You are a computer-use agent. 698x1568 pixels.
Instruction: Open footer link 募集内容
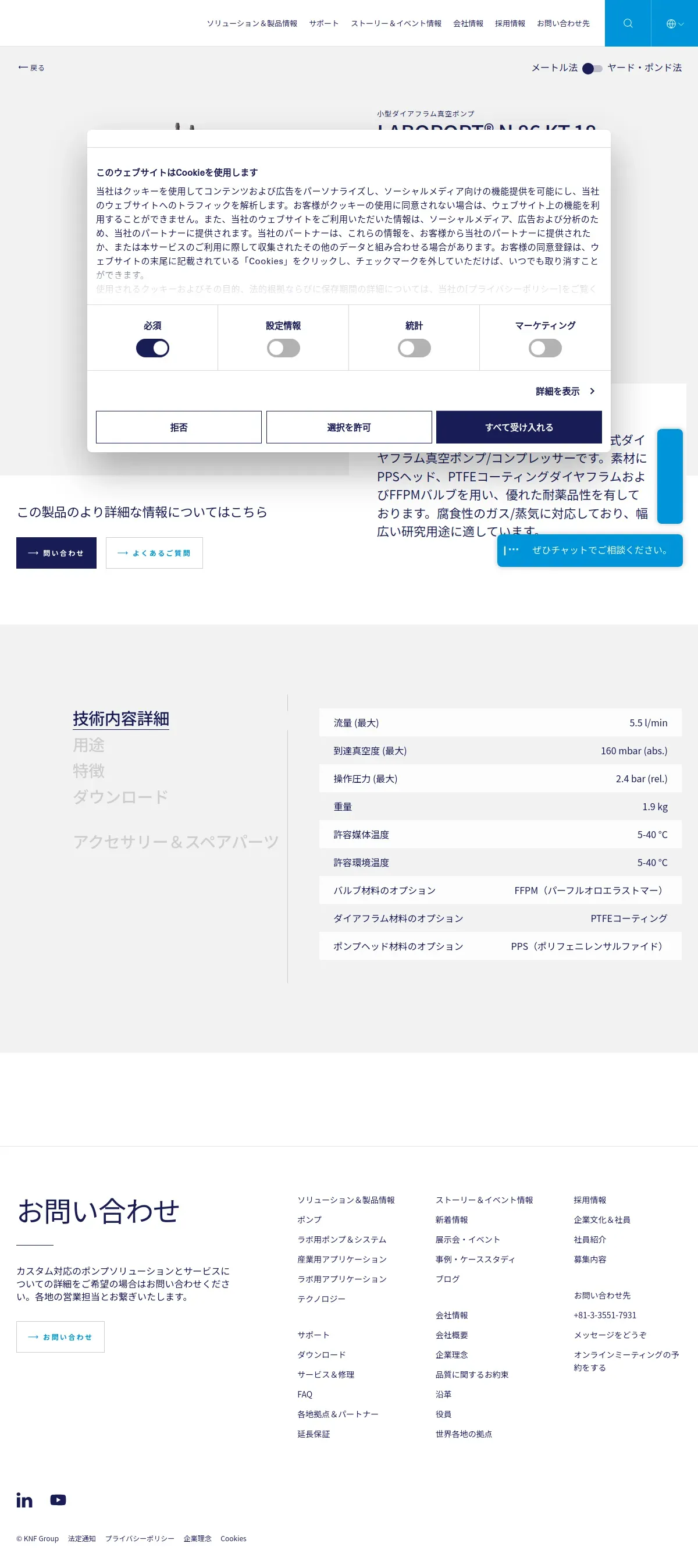click(590, 1259)
